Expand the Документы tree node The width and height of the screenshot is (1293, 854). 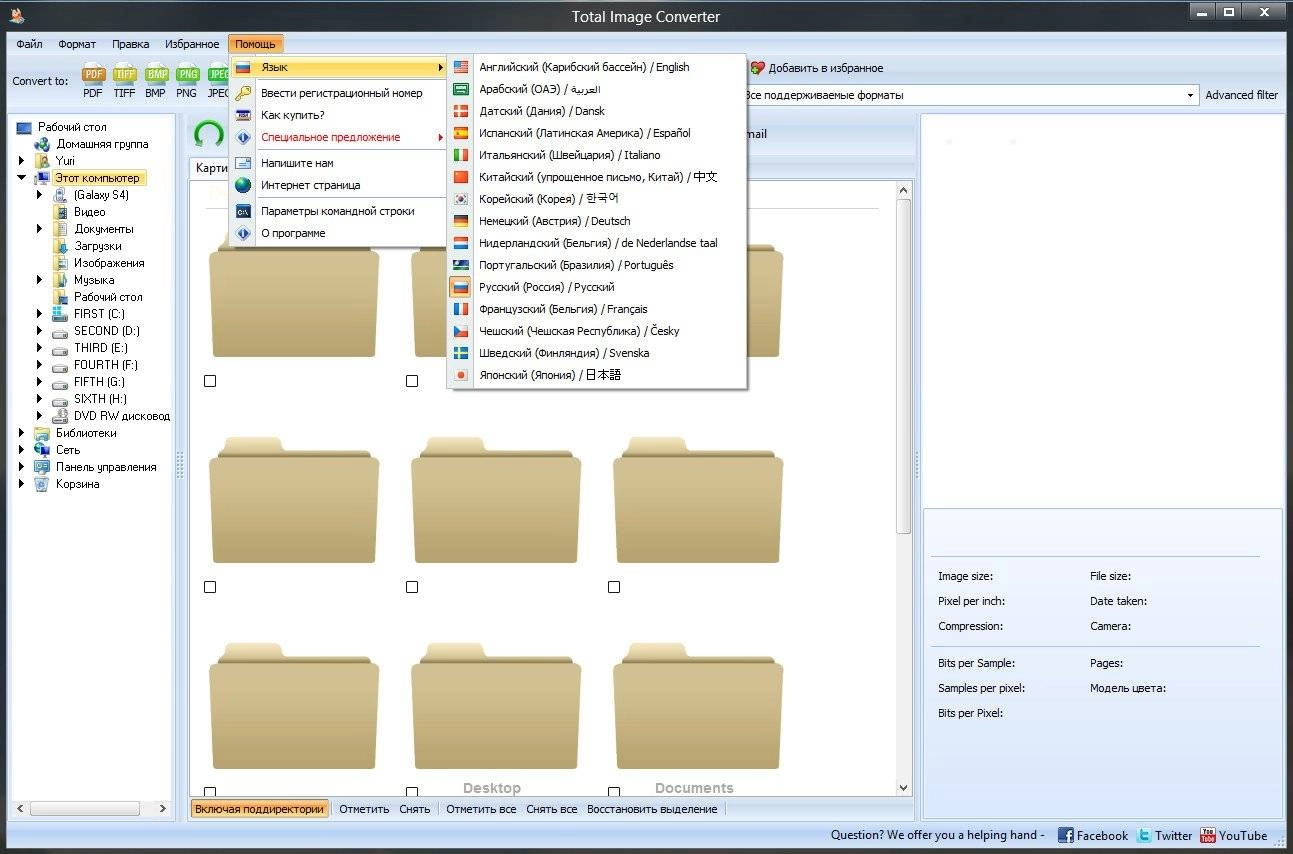(40, 229)
